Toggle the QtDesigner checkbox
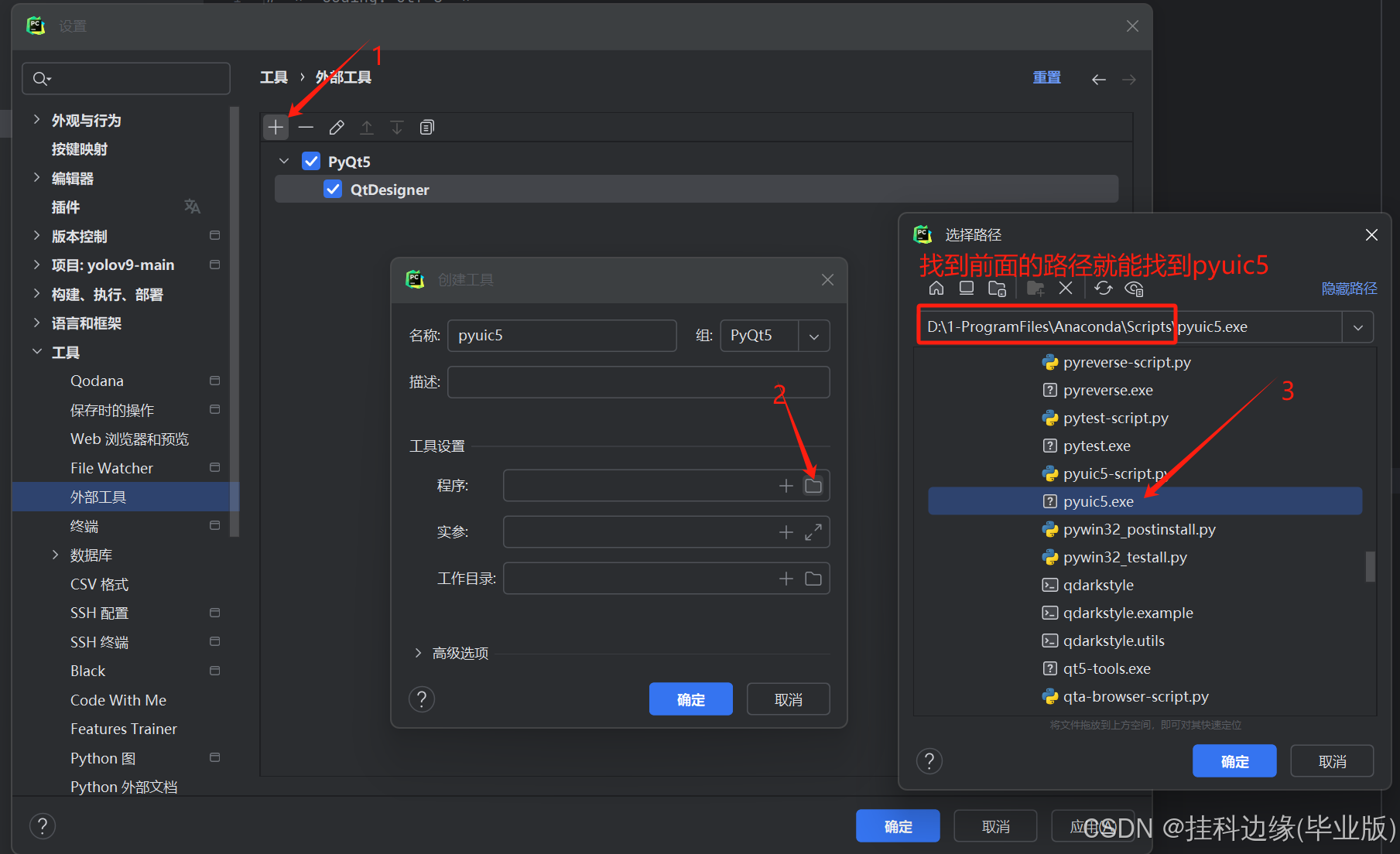 point(333,190)
